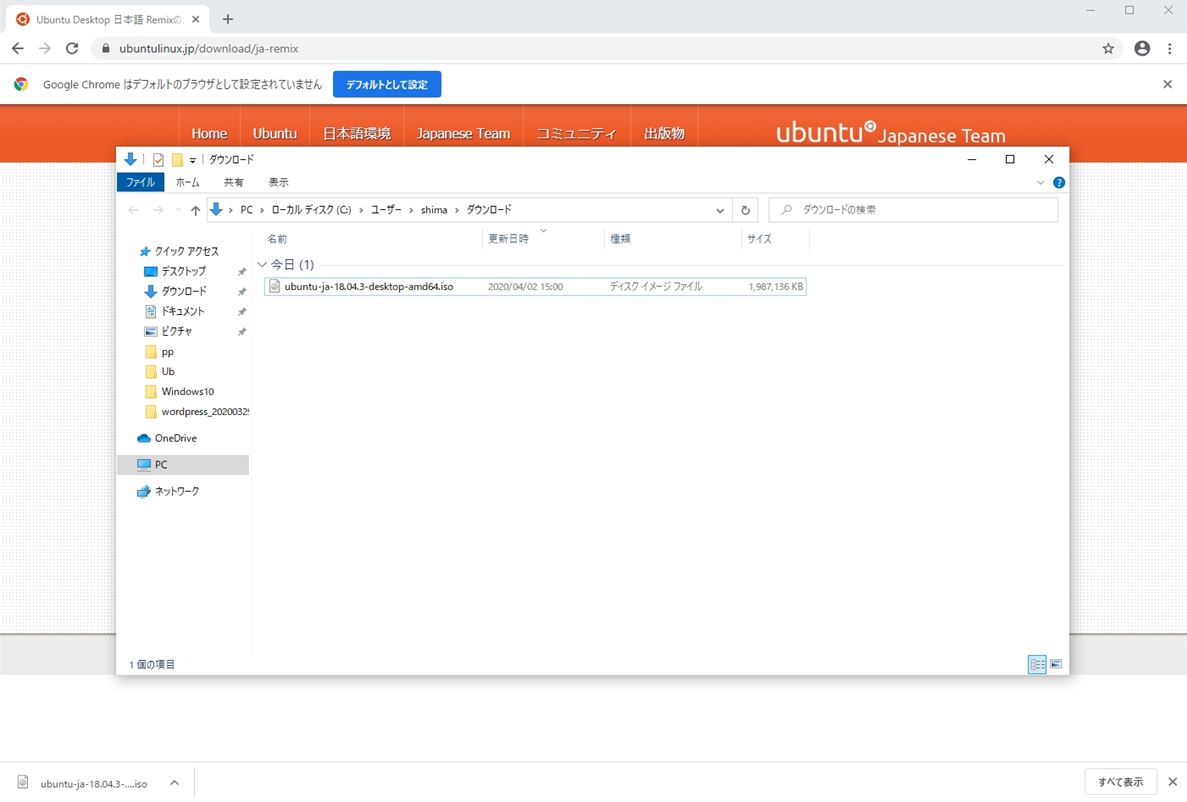The width and height of the screenshot is (1187, 802).
Task: Click the すべて表示 downloads button
Action: [x=1121, y=782]
